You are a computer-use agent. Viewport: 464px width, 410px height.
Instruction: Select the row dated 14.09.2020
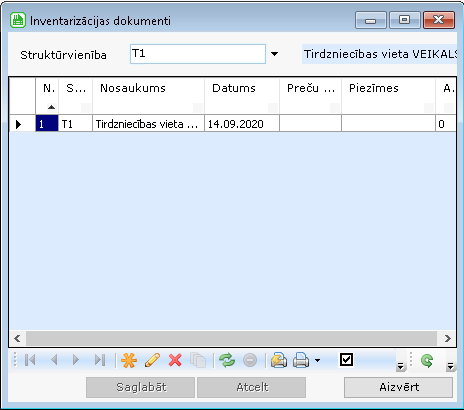[x=233, y=124]
